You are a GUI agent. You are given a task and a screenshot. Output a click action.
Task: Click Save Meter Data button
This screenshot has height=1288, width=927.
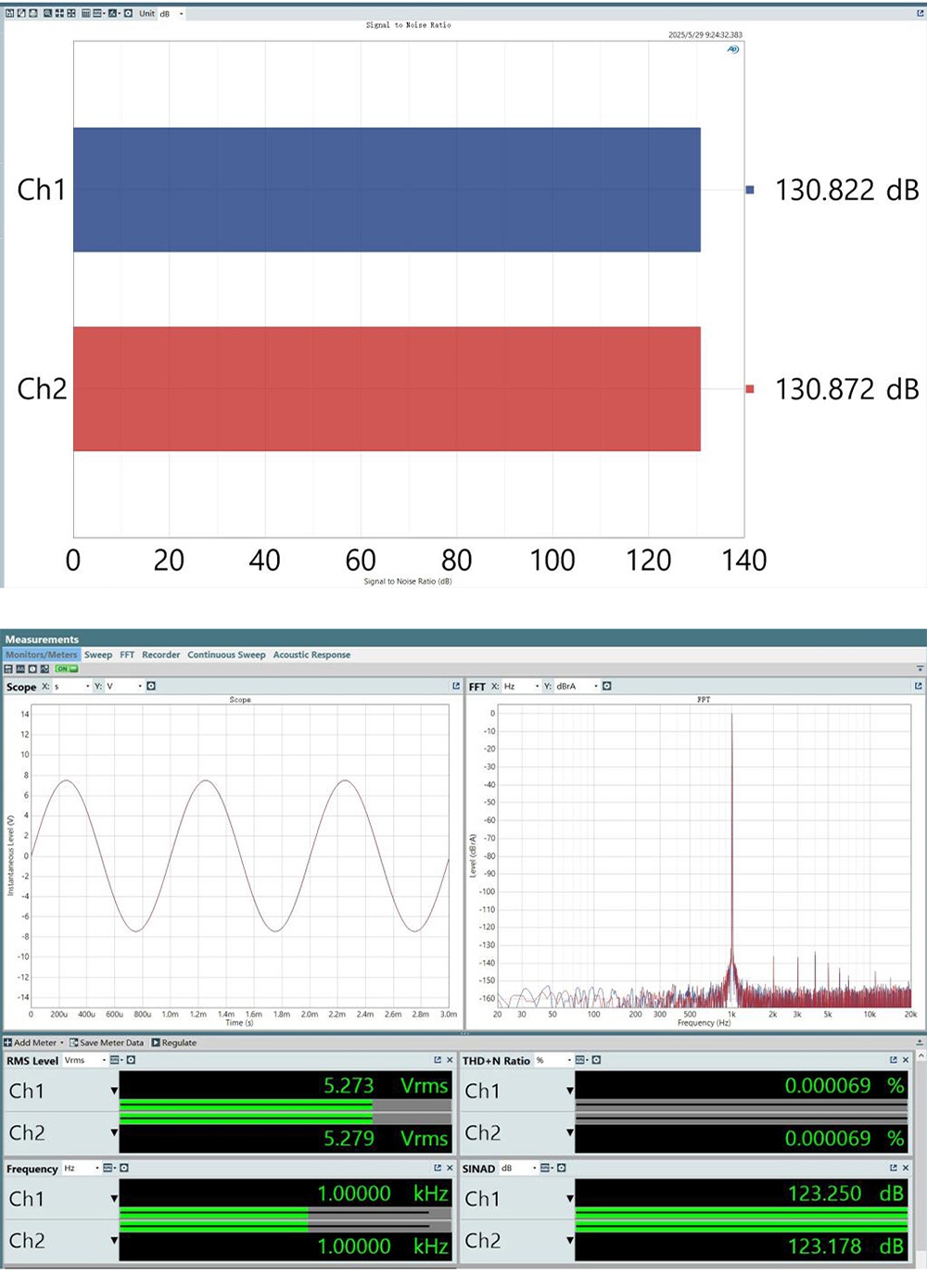click(x=107, y=1042)
